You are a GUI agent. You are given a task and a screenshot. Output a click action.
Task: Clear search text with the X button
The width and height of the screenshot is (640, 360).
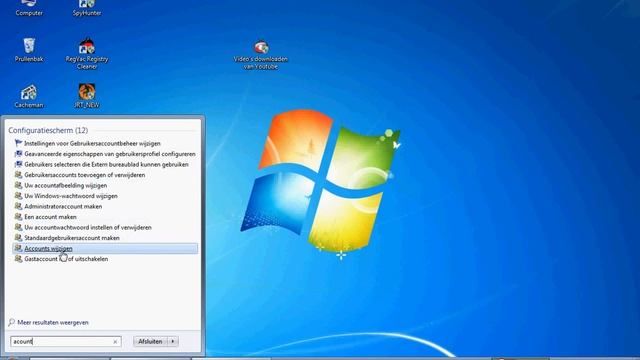(x=115, y=342)
